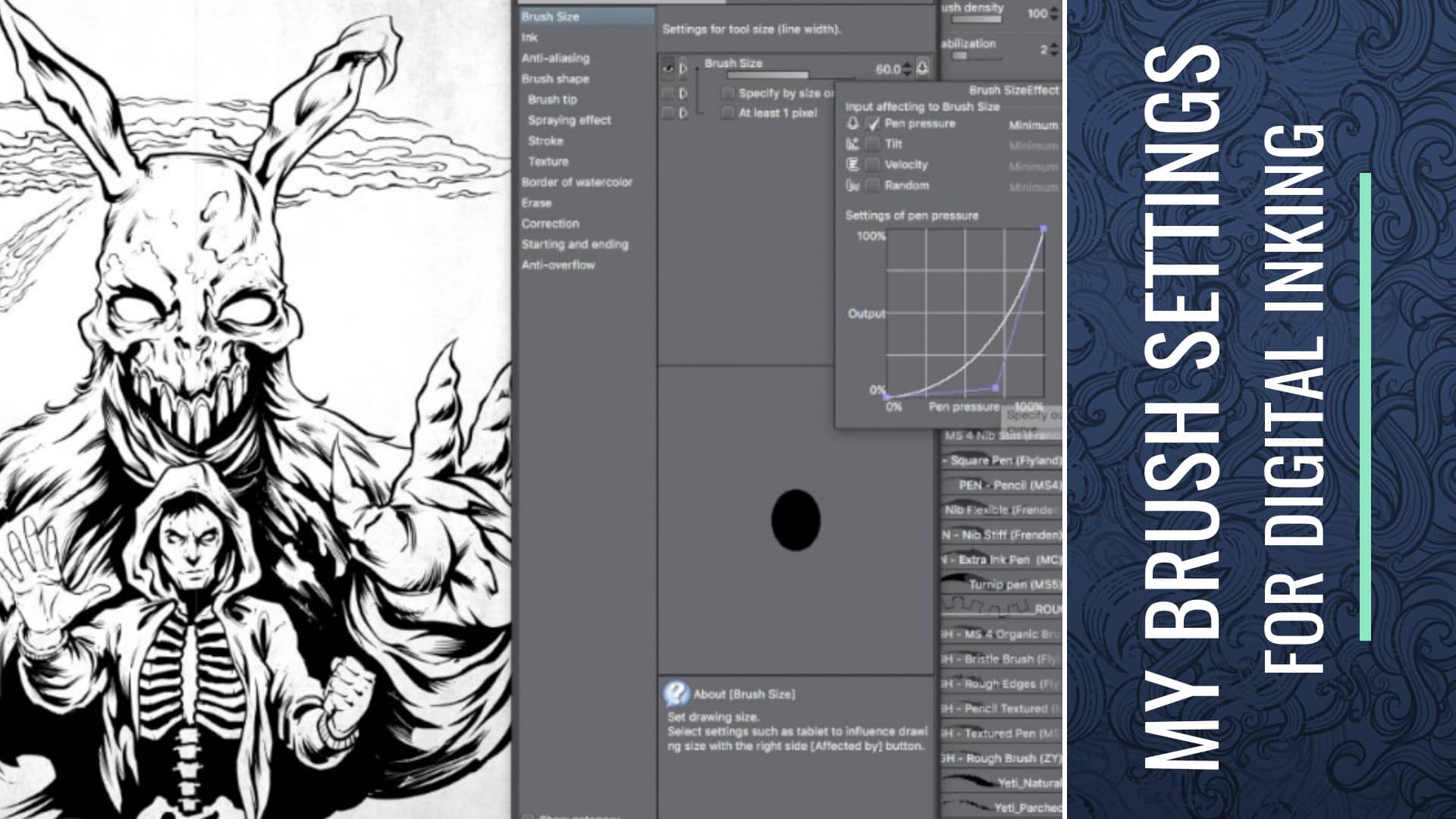Expand the Specify by size row arrow
The width and height of the screenshot is (1456, 819).
(683, 93)
